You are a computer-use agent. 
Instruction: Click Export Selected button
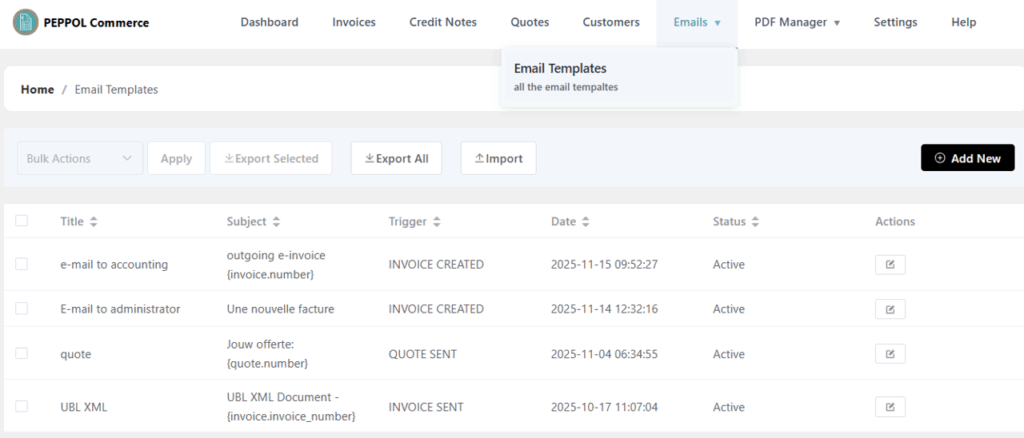[271, 159]
